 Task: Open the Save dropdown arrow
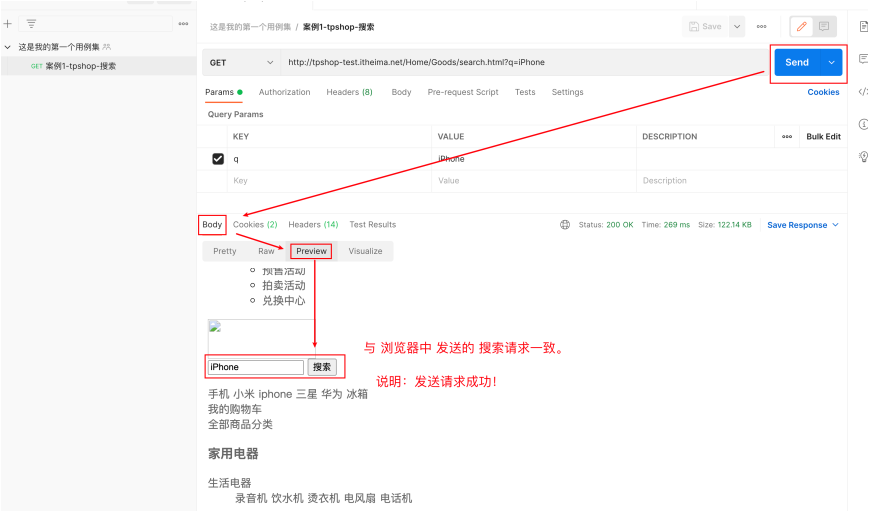737,26
